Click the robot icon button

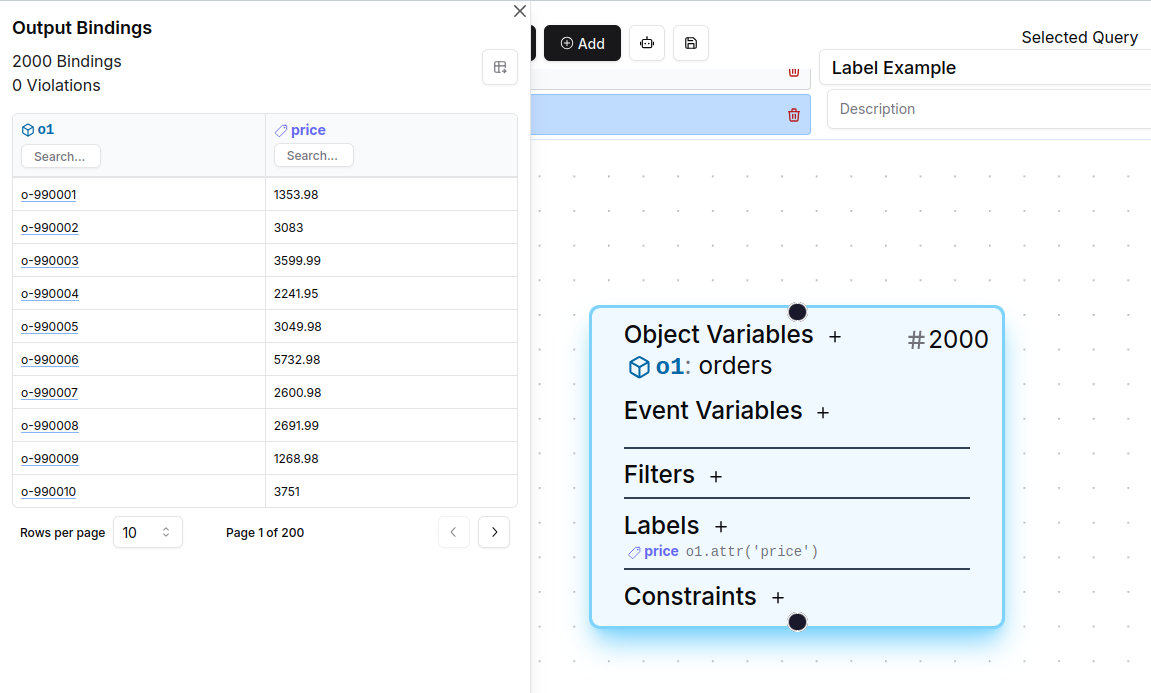(x=647, y=43)
